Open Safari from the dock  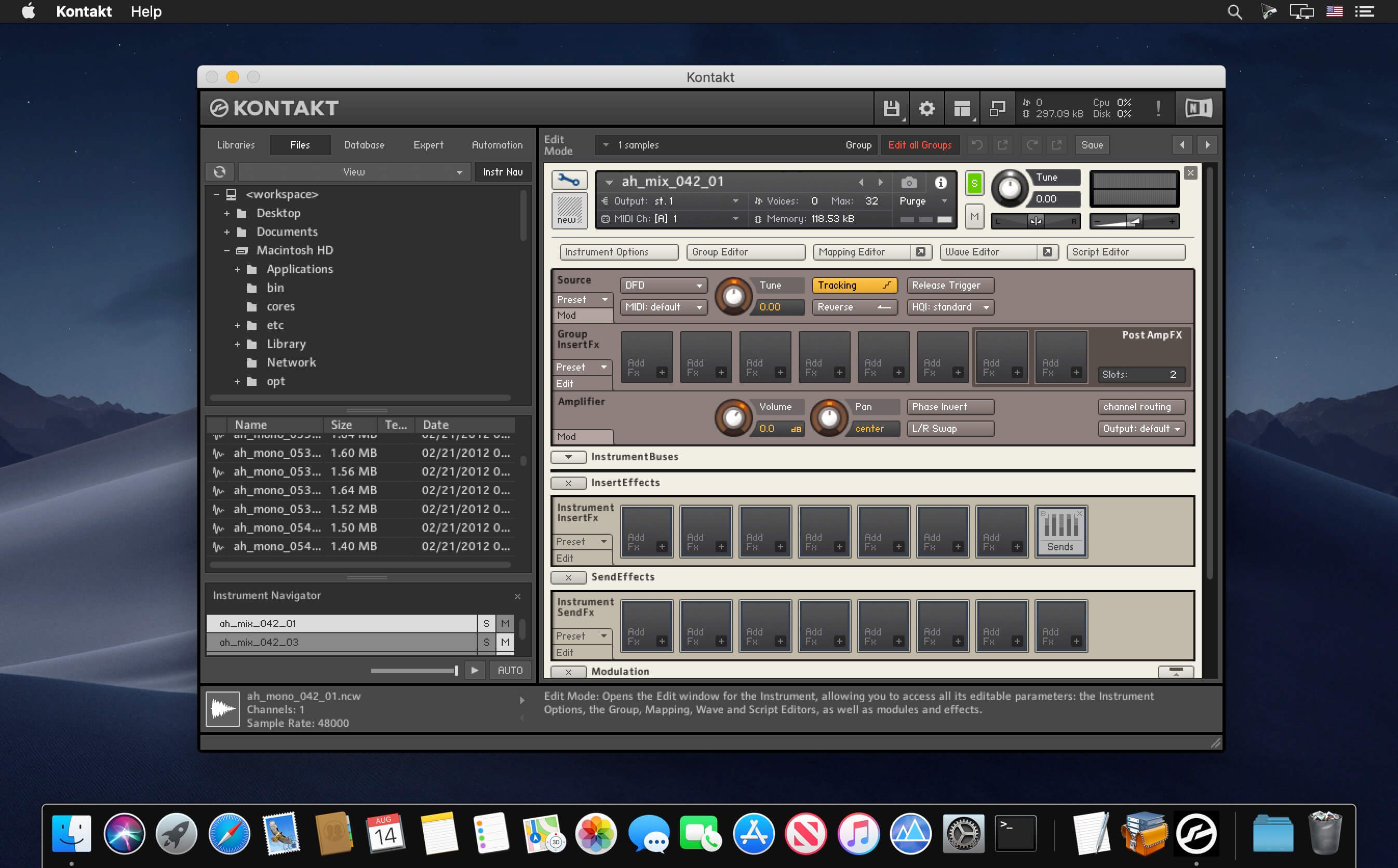coord(229,833)
